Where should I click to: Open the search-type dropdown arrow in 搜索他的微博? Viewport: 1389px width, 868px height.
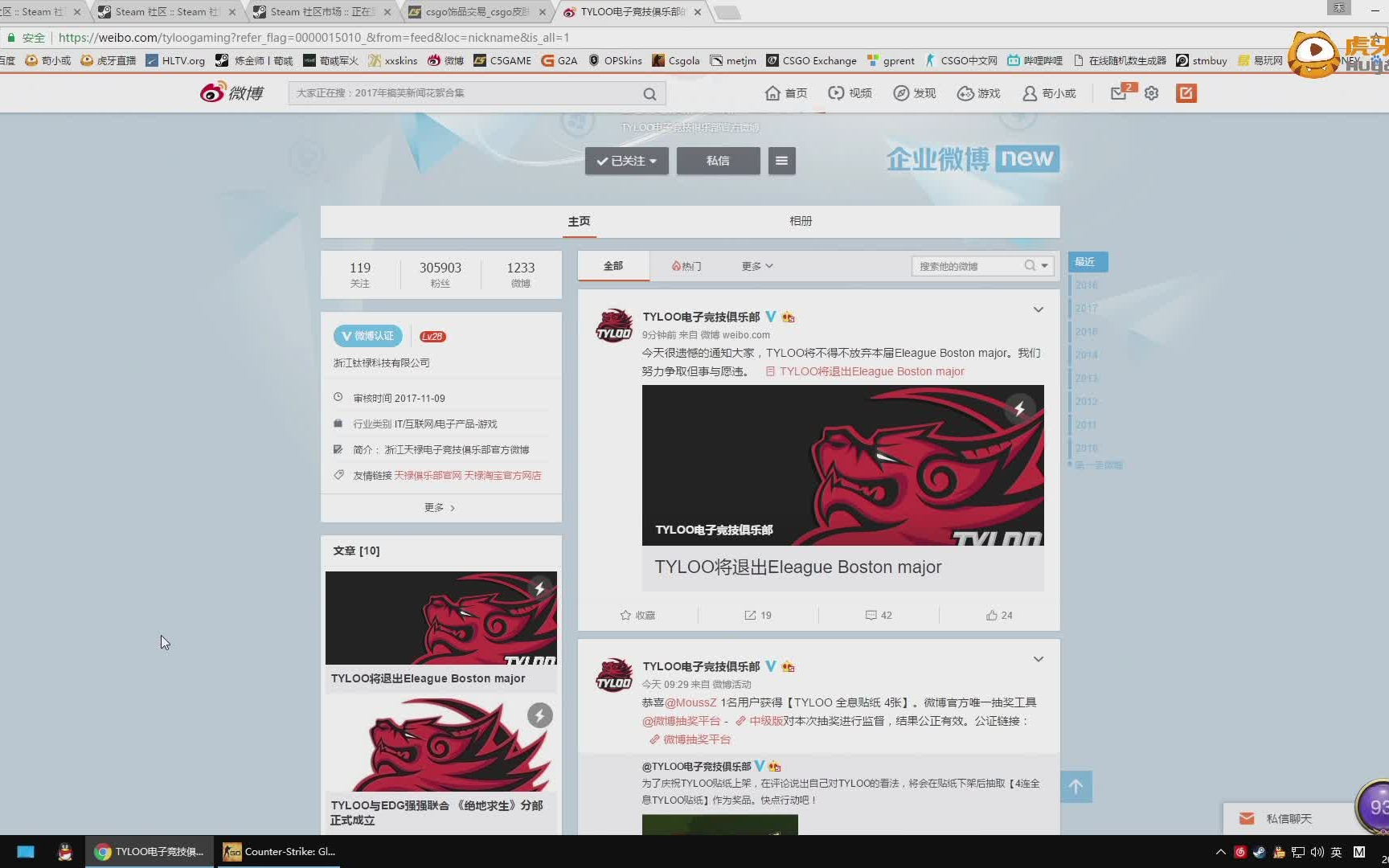[x=1045, y=266]
